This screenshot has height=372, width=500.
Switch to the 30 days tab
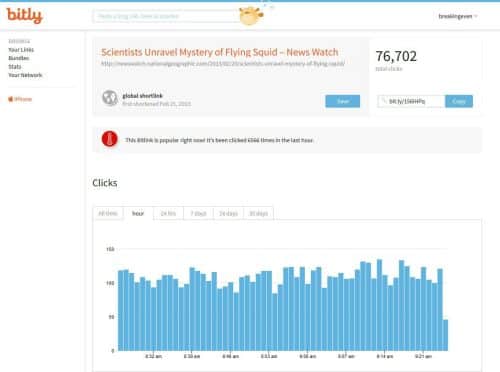click(258, 213)
